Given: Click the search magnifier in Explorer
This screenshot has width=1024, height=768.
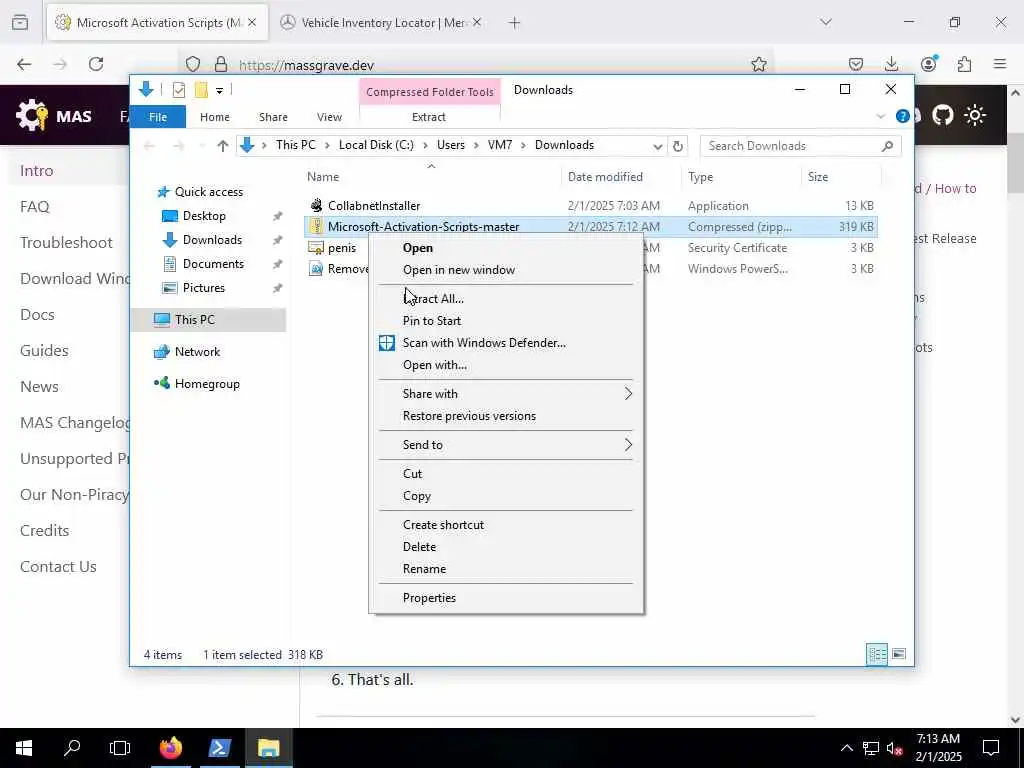Looking at the screenshot, I should tap(887, 146).
